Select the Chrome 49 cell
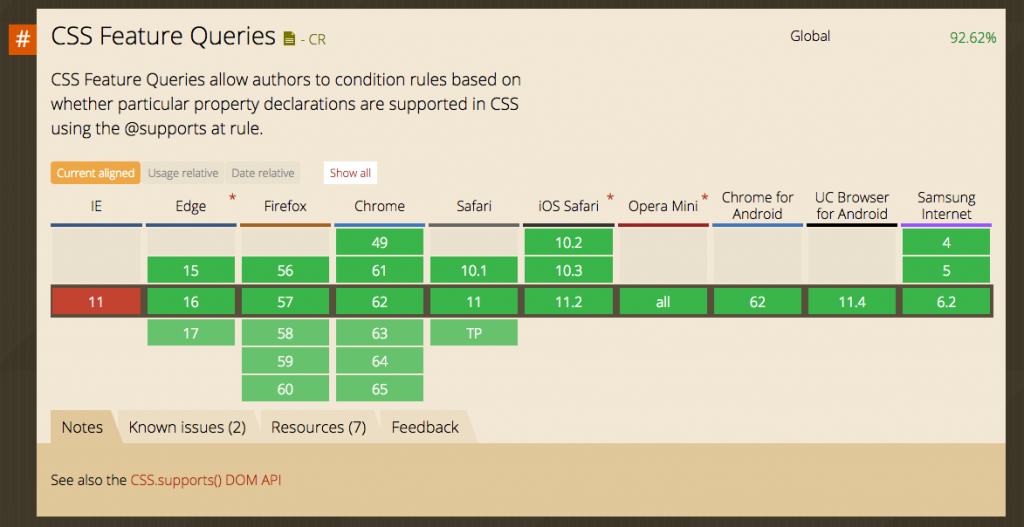Viewport: 1024px width, 527px height. point(379,242)
